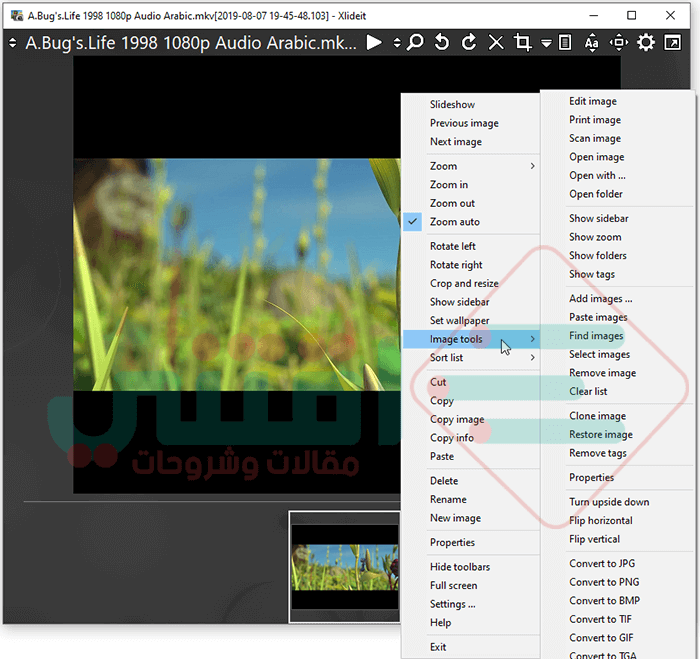The height and width of the screenshot is (659, 700).
Task: Click the move/center arrows icon
Action: point(619,43)
